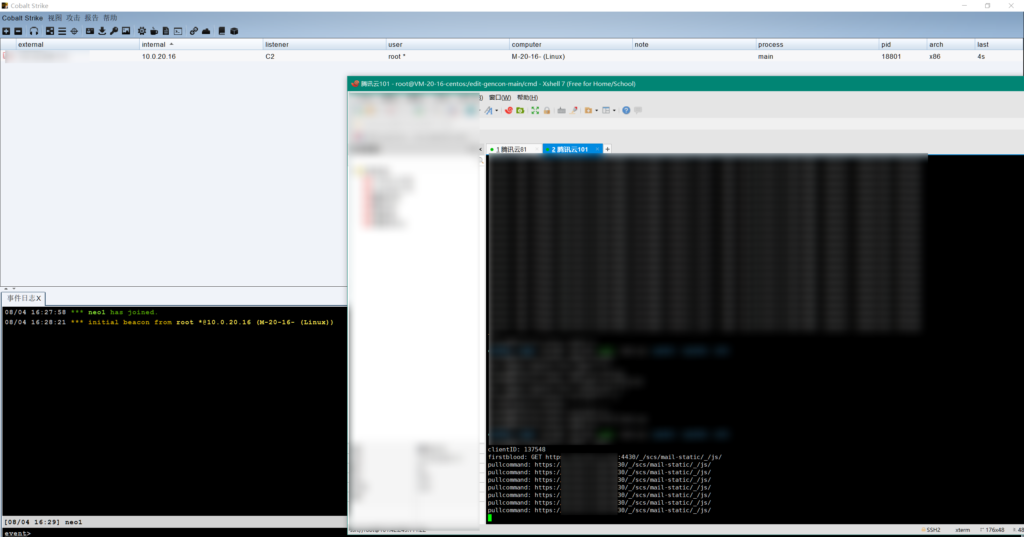Image resolution: width=1024 pixels, height=537 pixels.
Task: Sort by the last column header
Action: [x=999, y=44]
